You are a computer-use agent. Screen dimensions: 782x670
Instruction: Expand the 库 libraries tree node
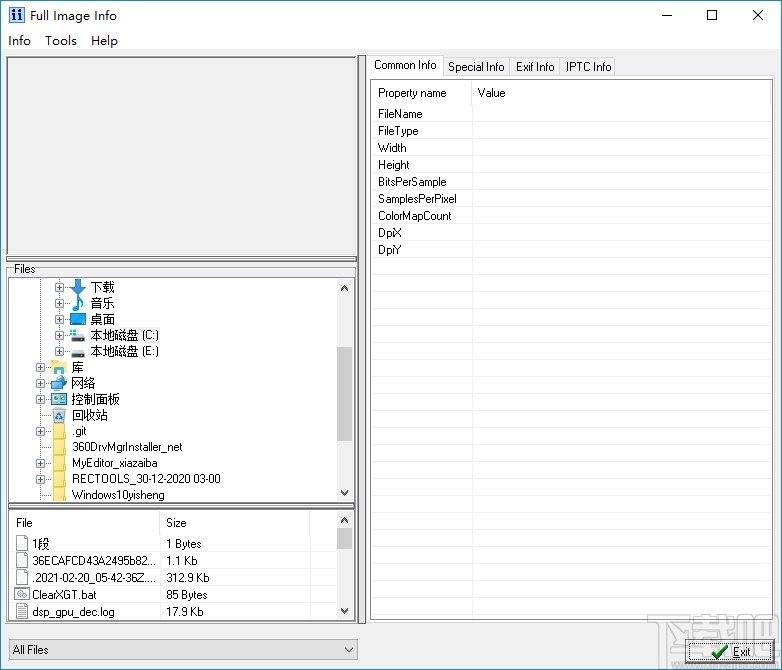point(41,367)
